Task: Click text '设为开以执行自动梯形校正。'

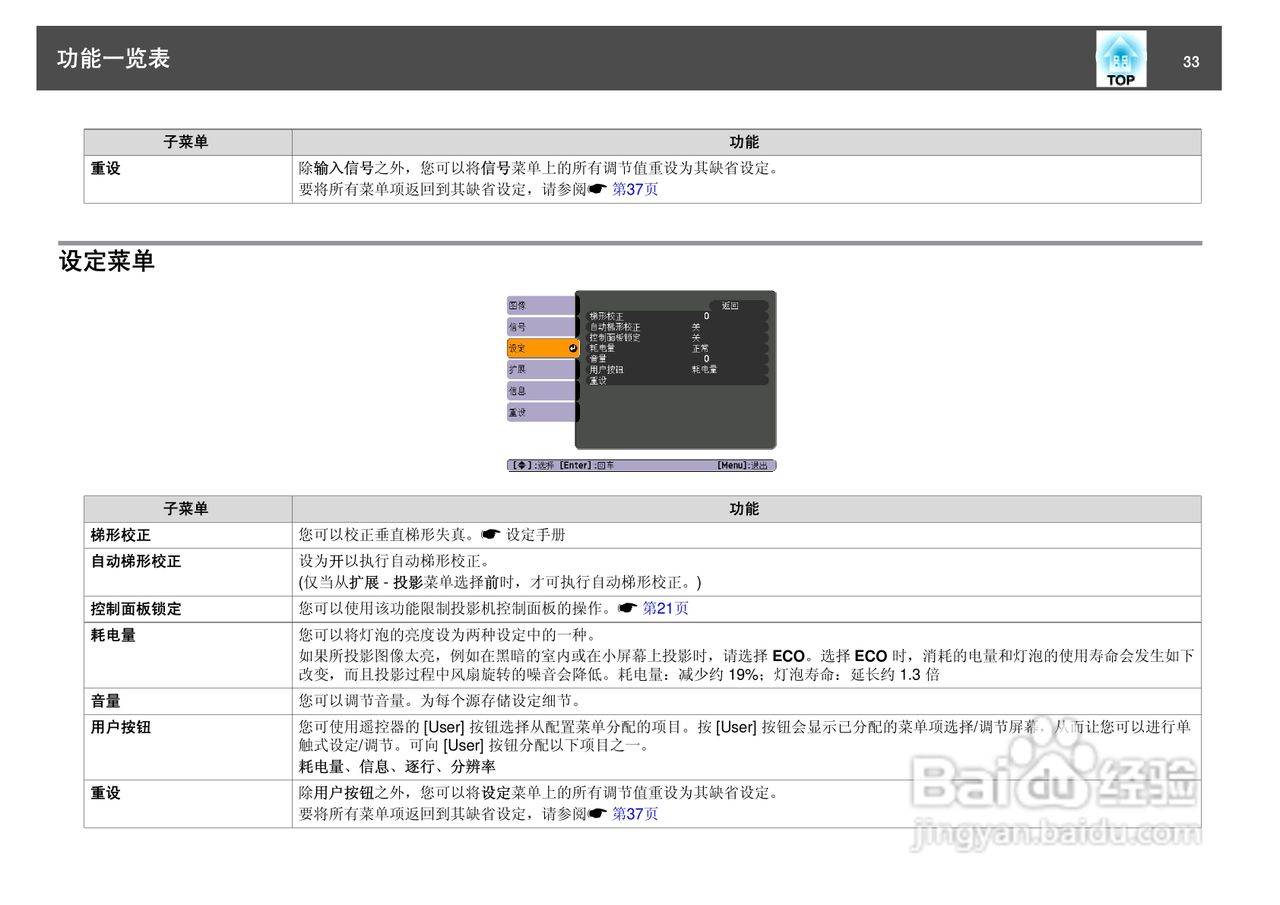Action: [x=395, y=561]
